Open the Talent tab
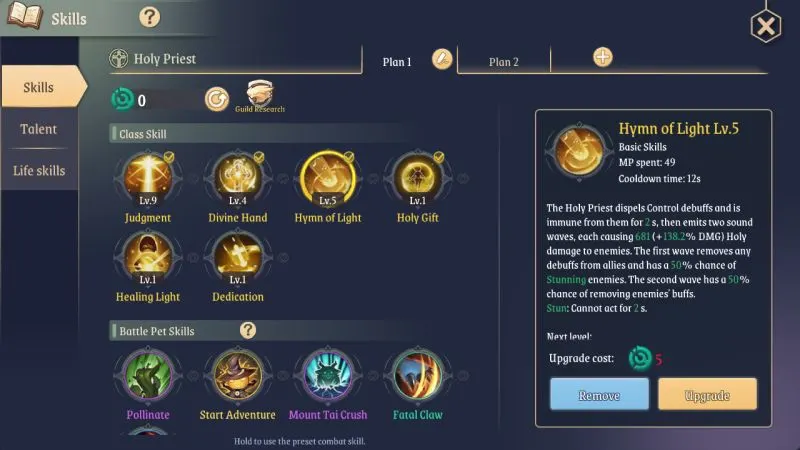 coord(39,129)
